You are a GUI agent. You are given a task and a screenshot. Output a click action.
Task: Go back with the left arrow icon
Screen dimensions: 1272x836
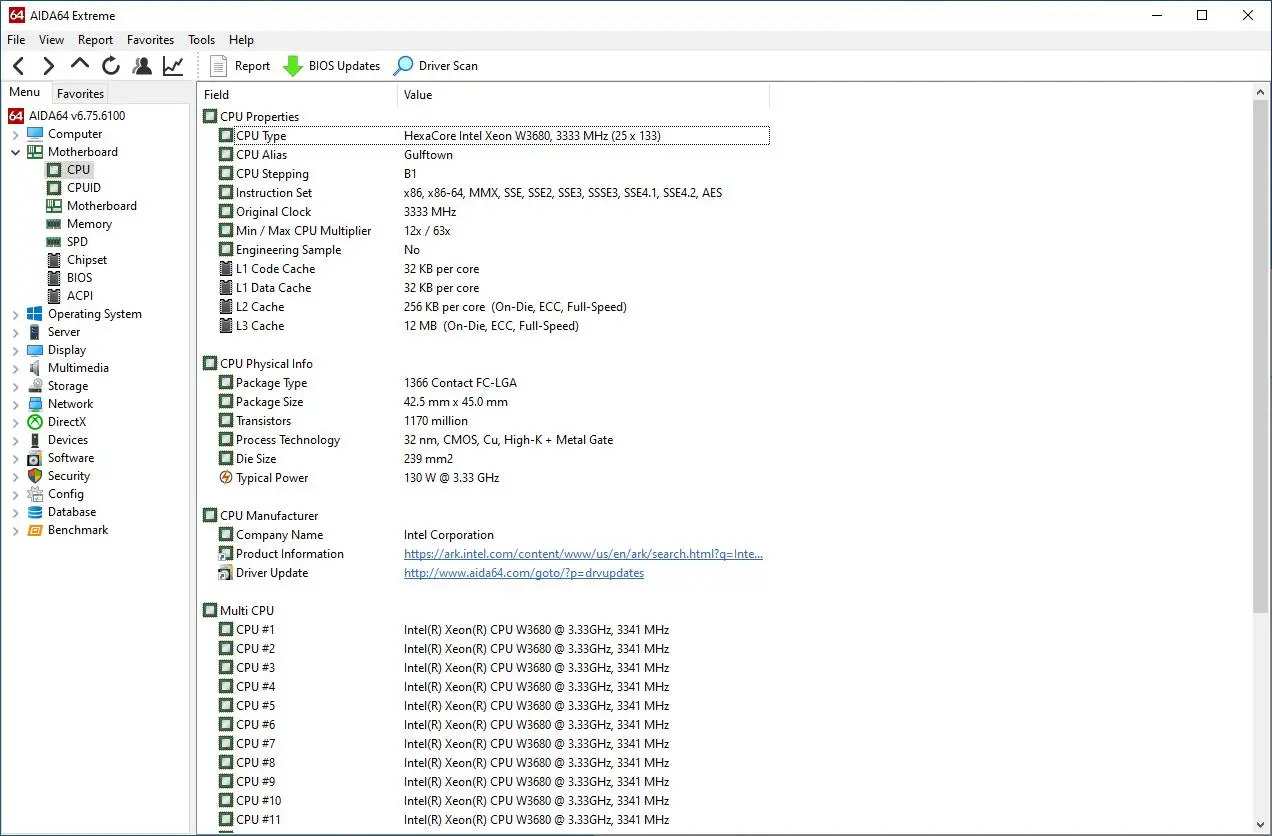pyautogui.click(x=19, y=66)
